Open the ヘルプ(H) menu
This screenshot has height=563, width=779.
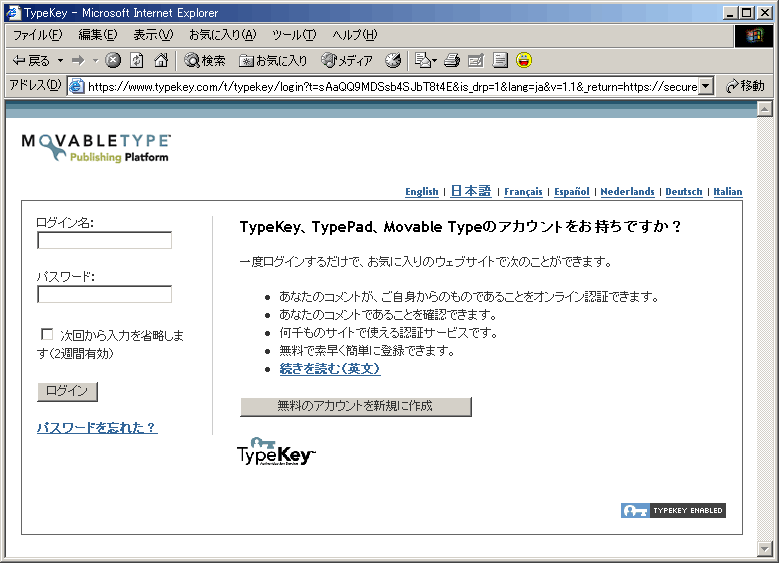tap(355, 35)
